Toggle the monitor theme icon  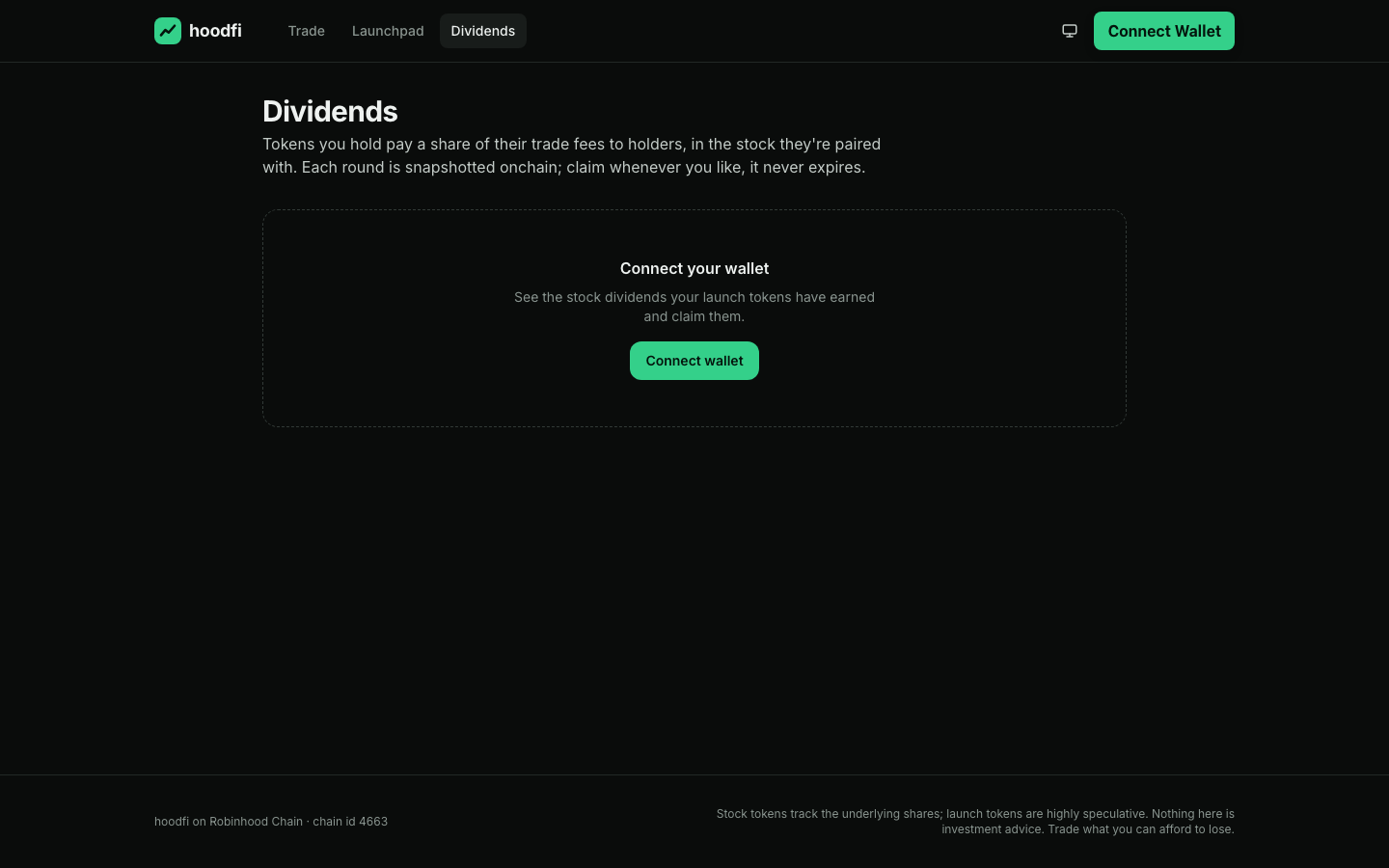point(1070,31)
